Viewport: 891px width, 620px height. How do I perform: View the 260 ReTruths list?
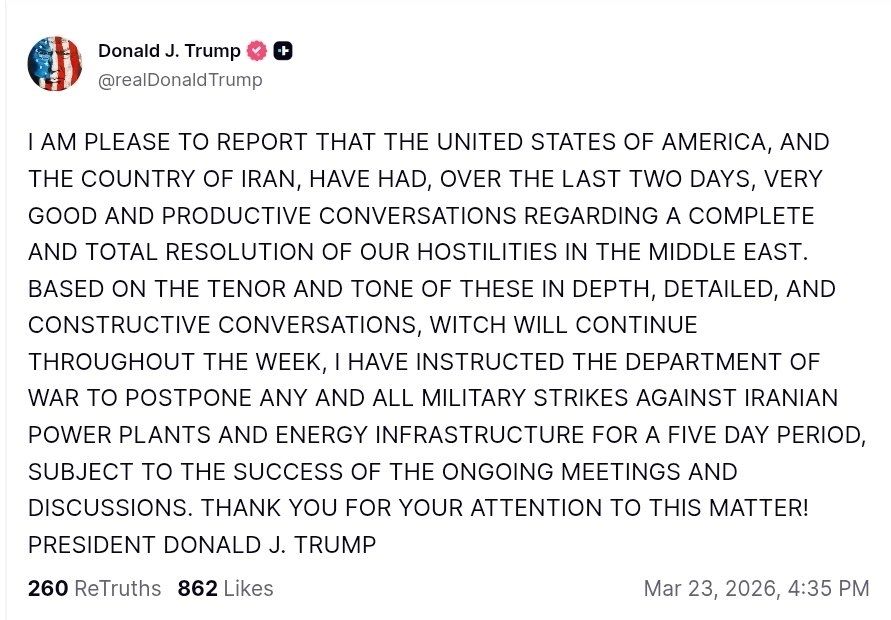(x=94, y=588)
